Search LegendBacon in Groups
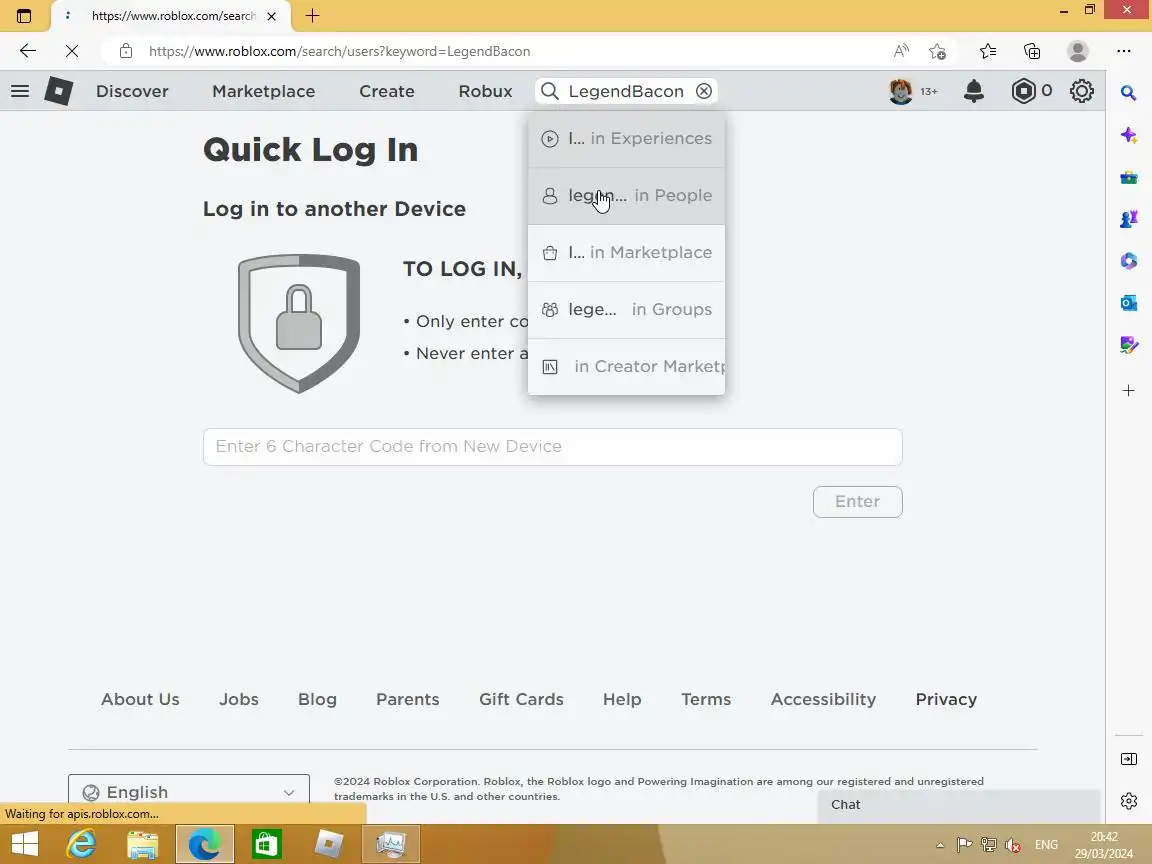Viewport: 1152px width, 864px height. click(x=627, y=309)
